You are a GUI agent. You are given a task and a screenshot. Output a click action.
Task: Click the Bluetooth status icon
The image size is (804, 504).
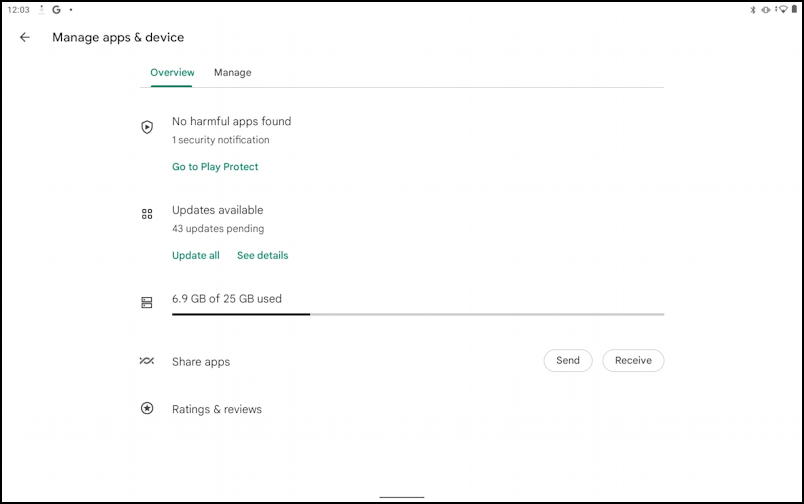(753, 9)
